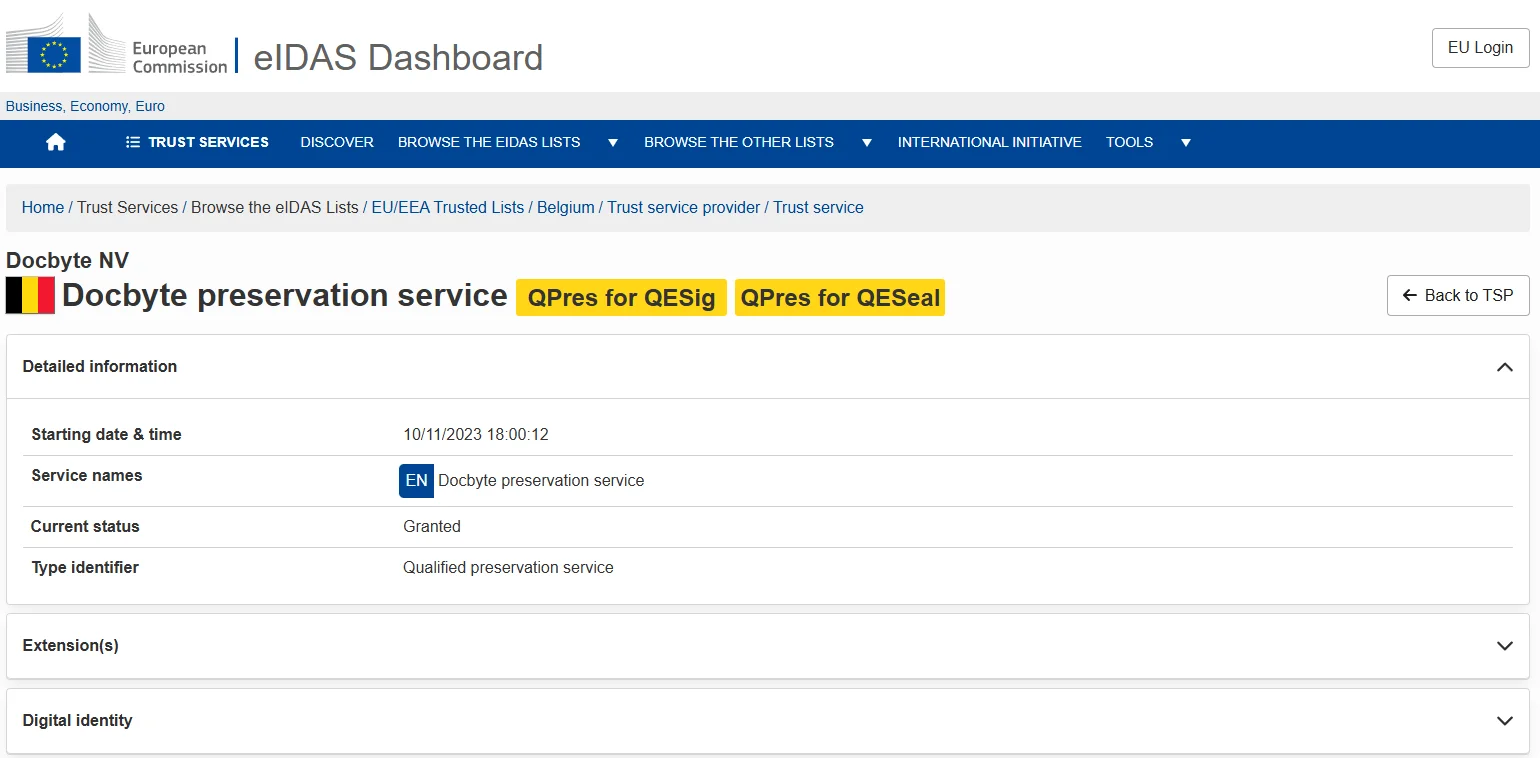The width and height of the screenshot is (1540, 758).
Task: Click the European Commission logo
Action: (117, 45)
